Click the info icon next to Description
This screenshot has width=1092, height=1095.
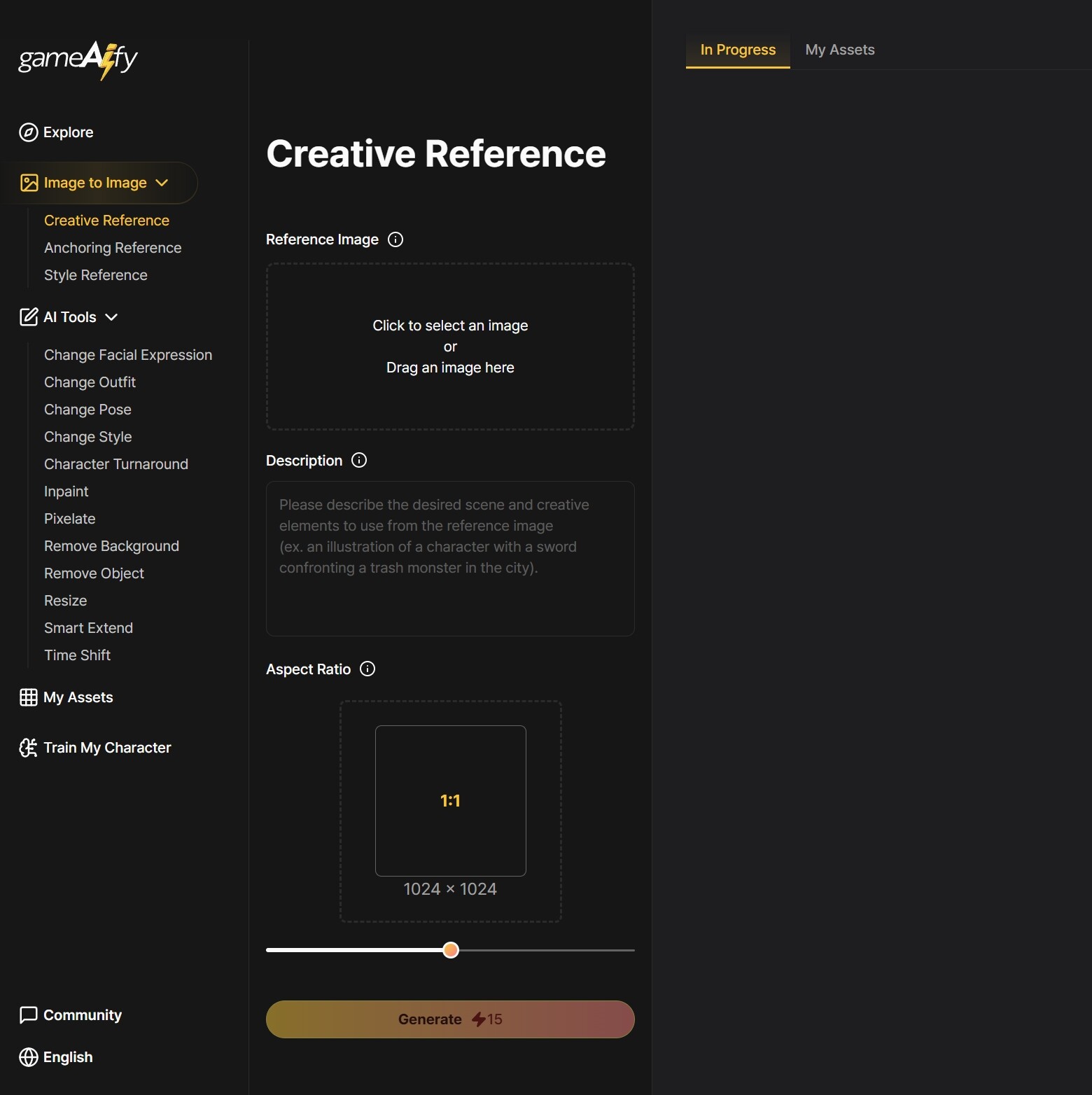pyautogui.click(x=359, y=460)
